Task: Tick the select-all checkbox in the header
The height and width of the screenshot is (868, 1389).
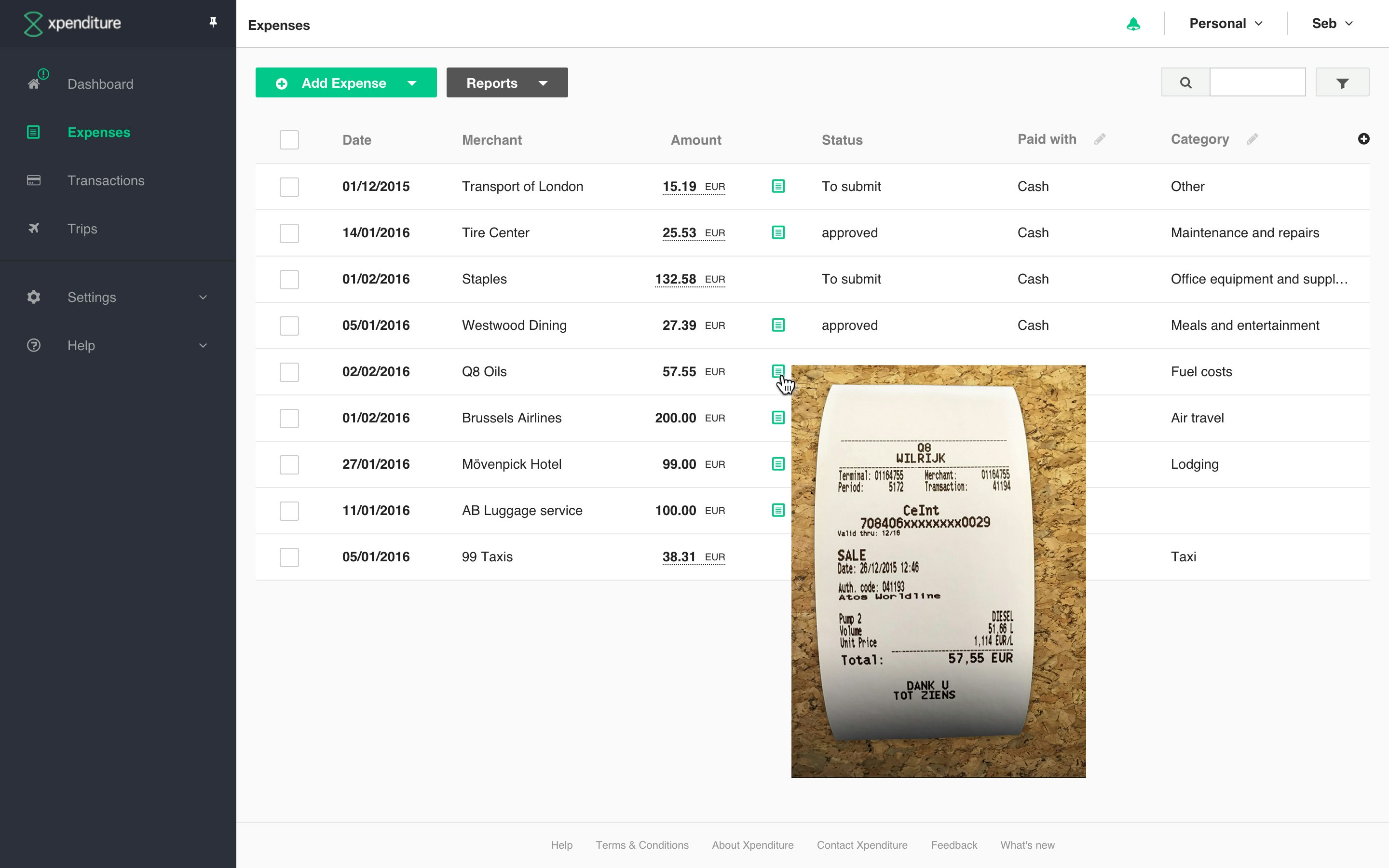Action: 289,140
